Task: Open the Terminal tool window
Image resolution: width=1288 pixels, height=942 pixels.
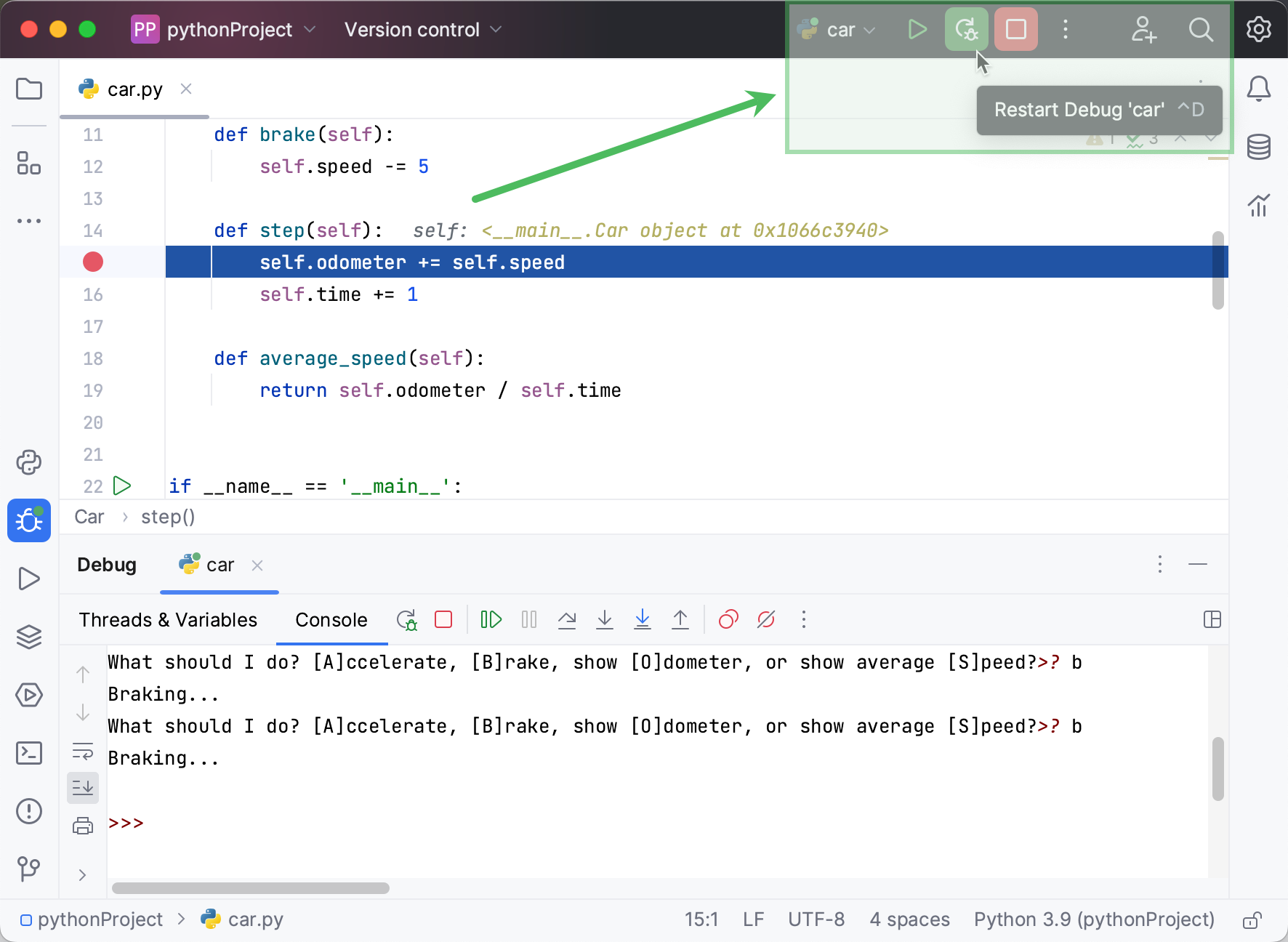Action: (x=29, y=753)
